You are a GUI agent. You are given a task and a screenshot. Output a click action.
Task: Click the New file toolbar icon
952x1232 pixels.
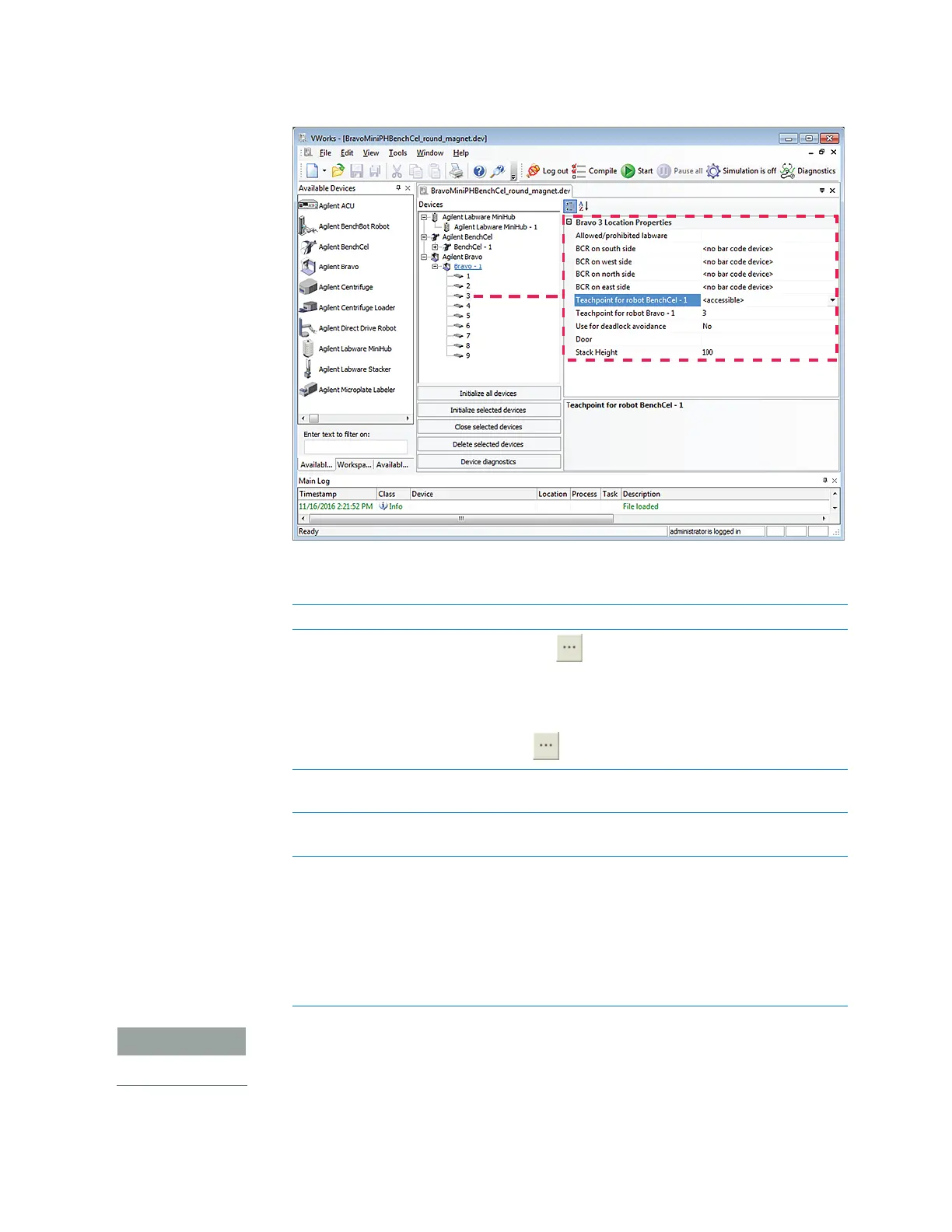point(312,171)
